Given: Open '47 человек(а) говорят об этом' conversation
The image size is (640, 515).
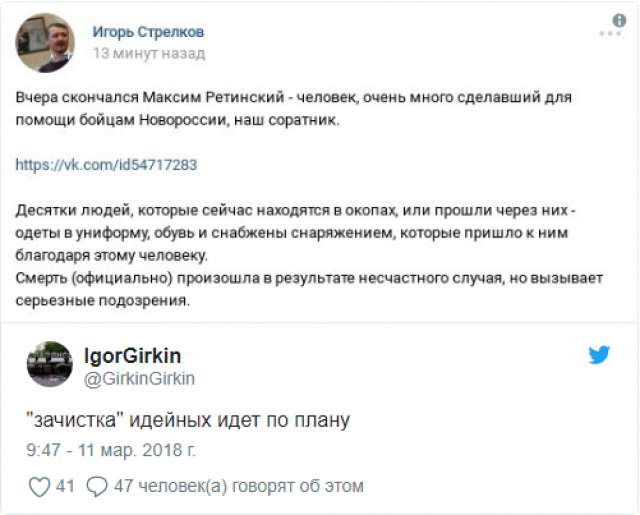Looking at the screenshot, I should 239,487.
